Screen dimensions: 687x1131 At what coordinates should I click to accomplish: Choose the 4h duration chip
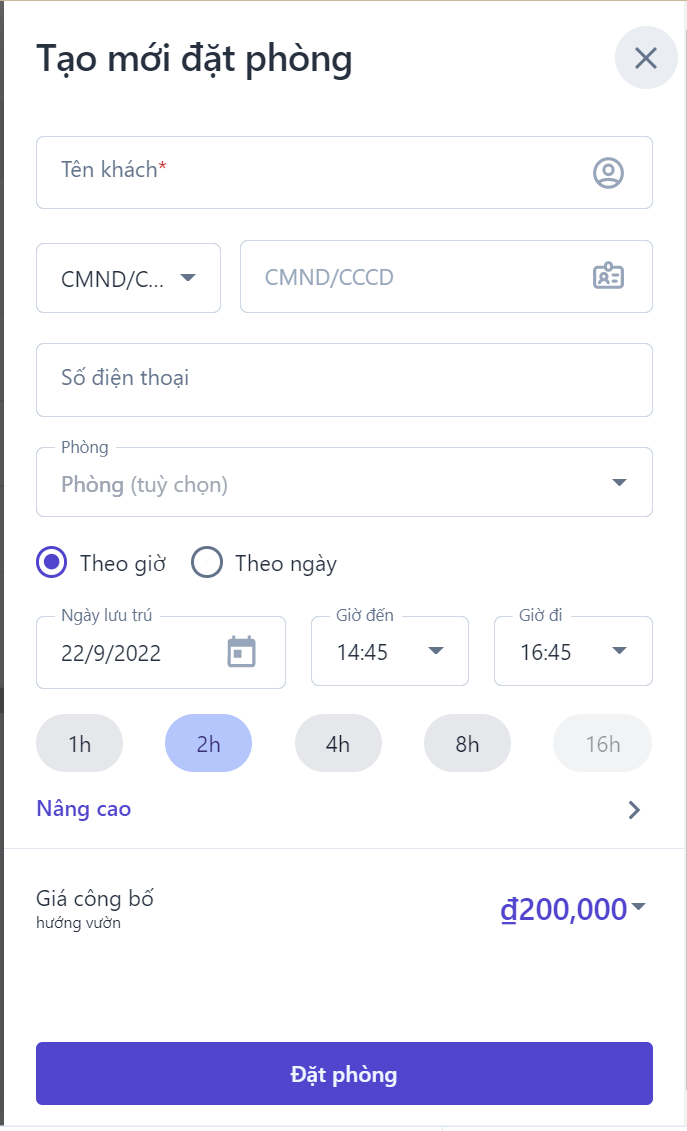338,744
